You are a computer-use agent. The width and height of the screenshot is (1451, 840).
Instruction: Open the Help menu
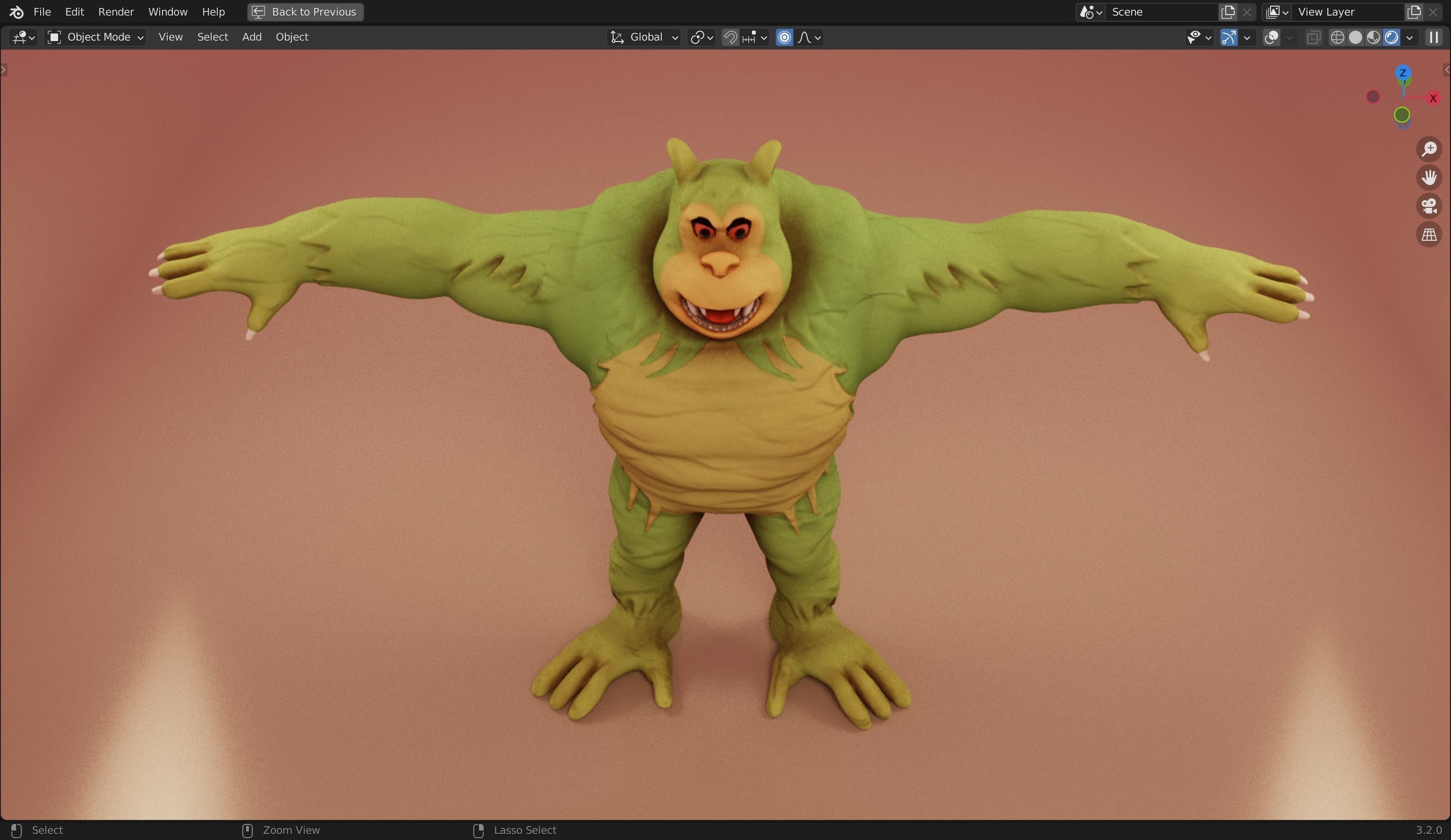(x=213, y=11)
